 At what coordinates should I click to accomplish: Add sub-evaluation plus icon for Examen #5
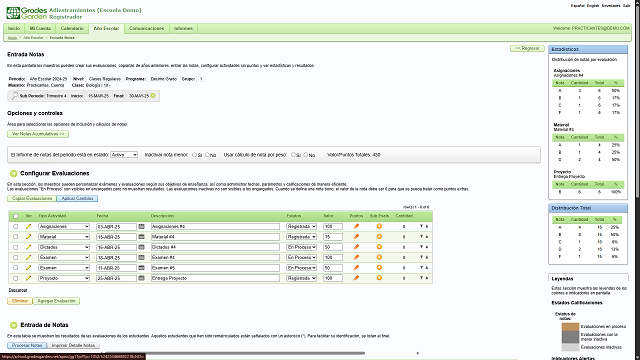point(379,267)
